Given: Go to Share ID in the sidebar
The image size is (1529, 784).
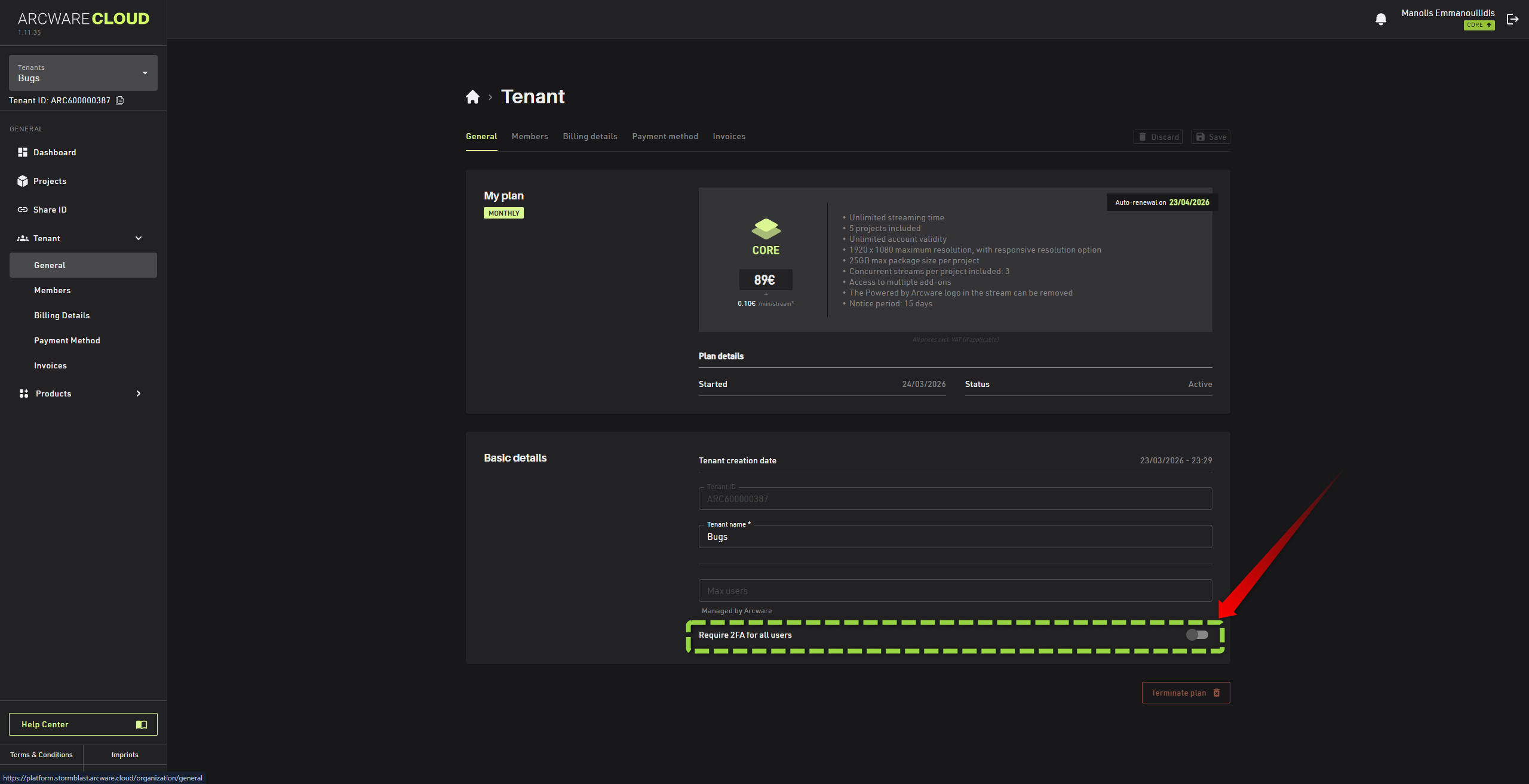Looking at the screenshot, I should pos(50,210).
